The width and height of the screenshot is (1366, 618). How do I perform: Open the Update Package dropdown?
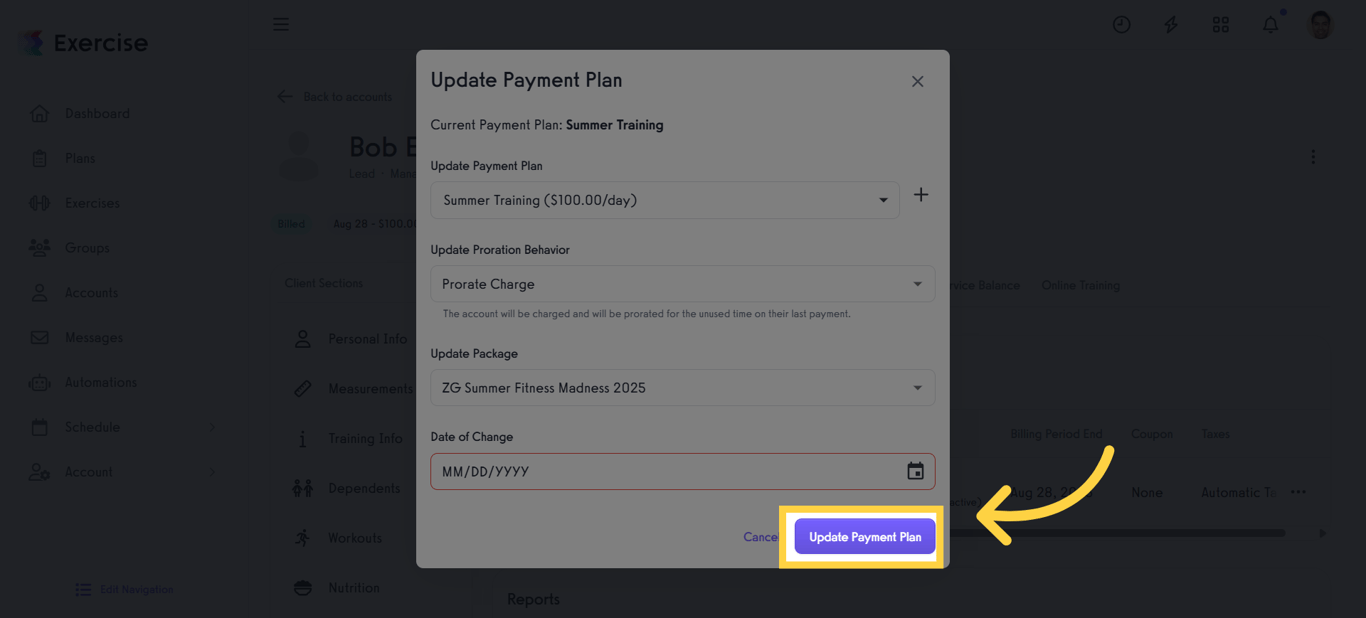coord(683,387)
